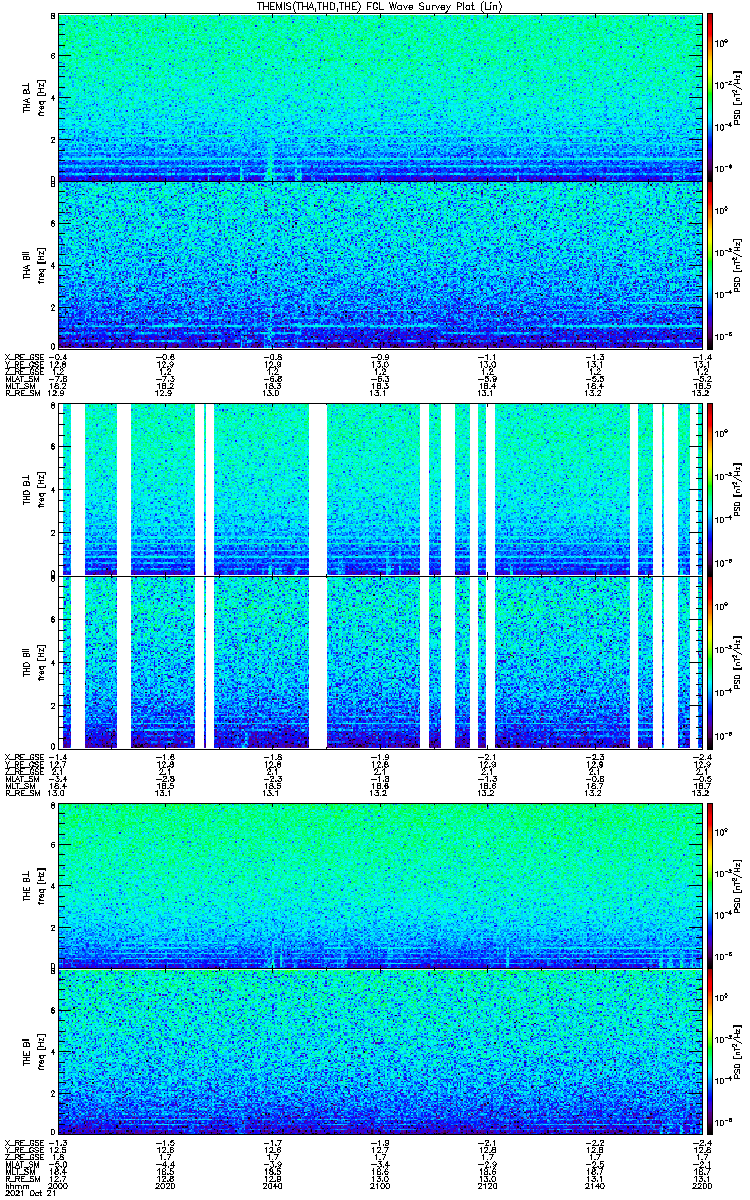The width and height of the screenshot is (750, 1200).
Task: Click the PSD unit label of THA B-parallel
Action: (x=738, y=265)
